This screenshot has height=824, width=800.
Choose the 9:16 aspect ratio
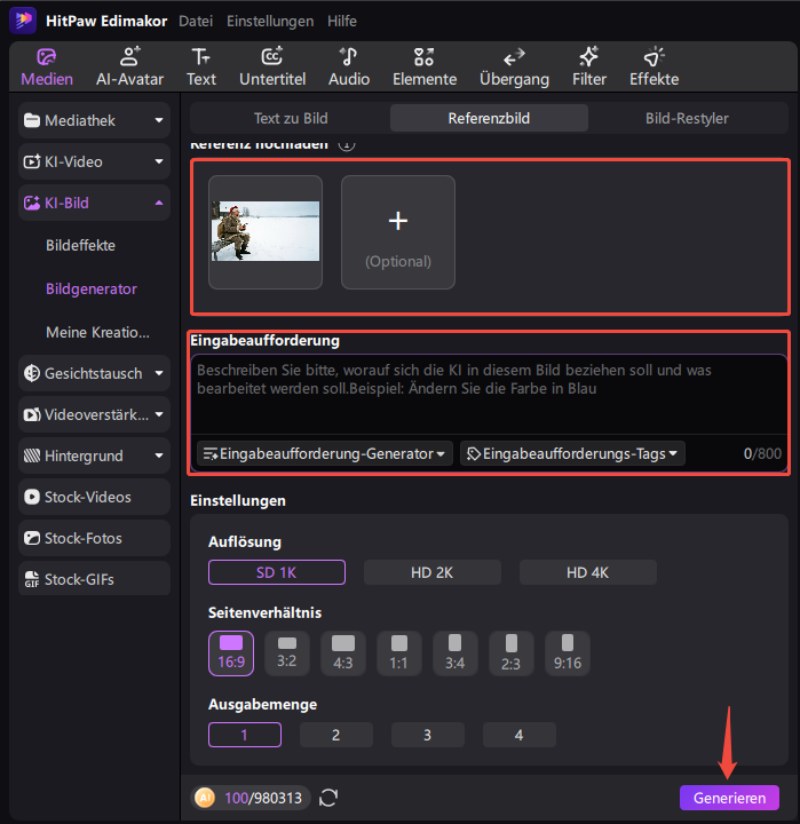(567, 653)
